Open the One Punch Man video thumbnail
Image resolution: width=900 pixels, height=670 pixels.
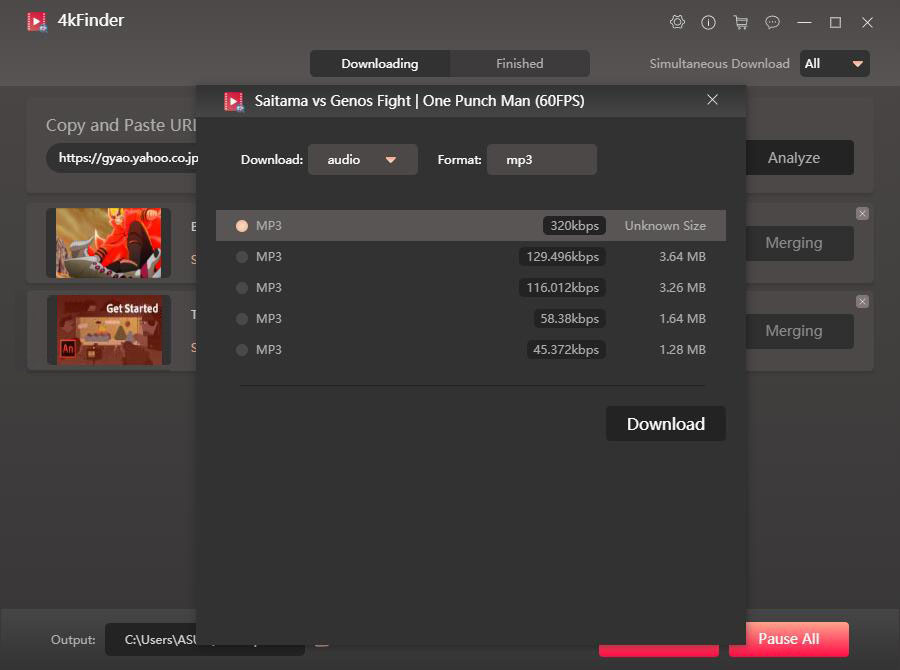pos(107,242)
